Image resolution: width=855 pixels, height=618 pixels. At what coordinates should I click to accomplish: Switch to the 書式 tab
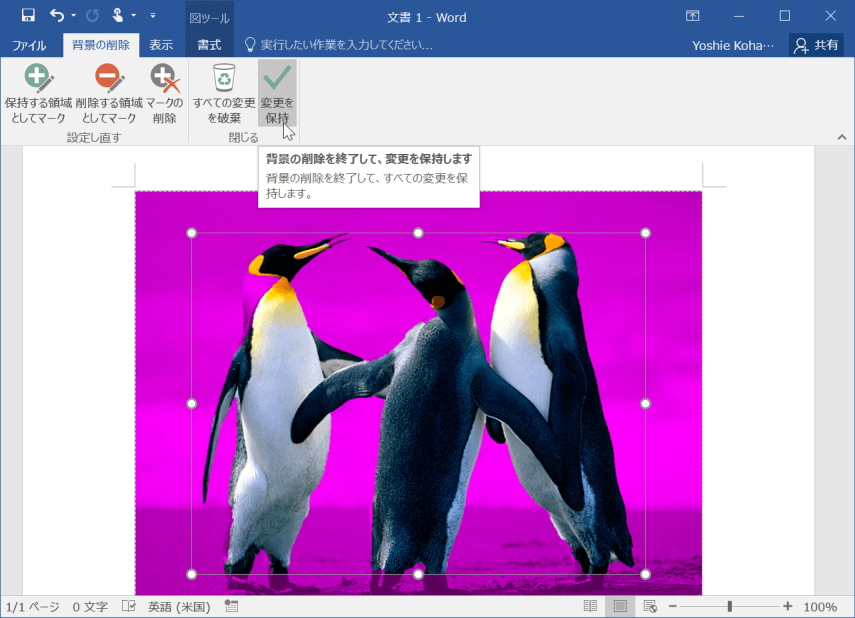click(x=209, y=45)
